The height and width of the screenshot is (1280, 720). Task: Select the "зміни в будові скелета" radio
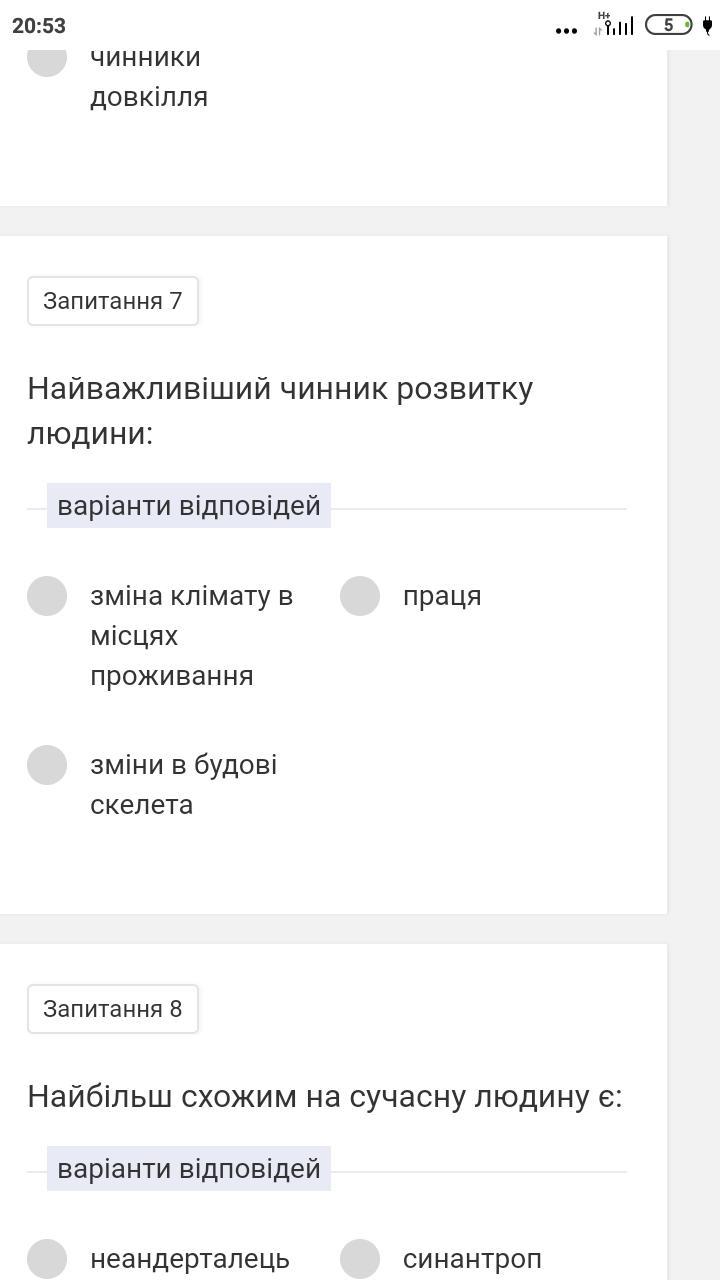point(47,765)
